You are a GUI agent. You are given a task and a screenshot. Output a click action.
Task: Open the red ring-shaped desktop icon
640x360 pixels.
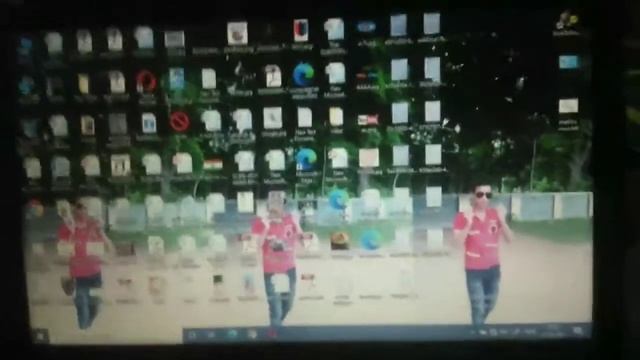click(146, 81)
